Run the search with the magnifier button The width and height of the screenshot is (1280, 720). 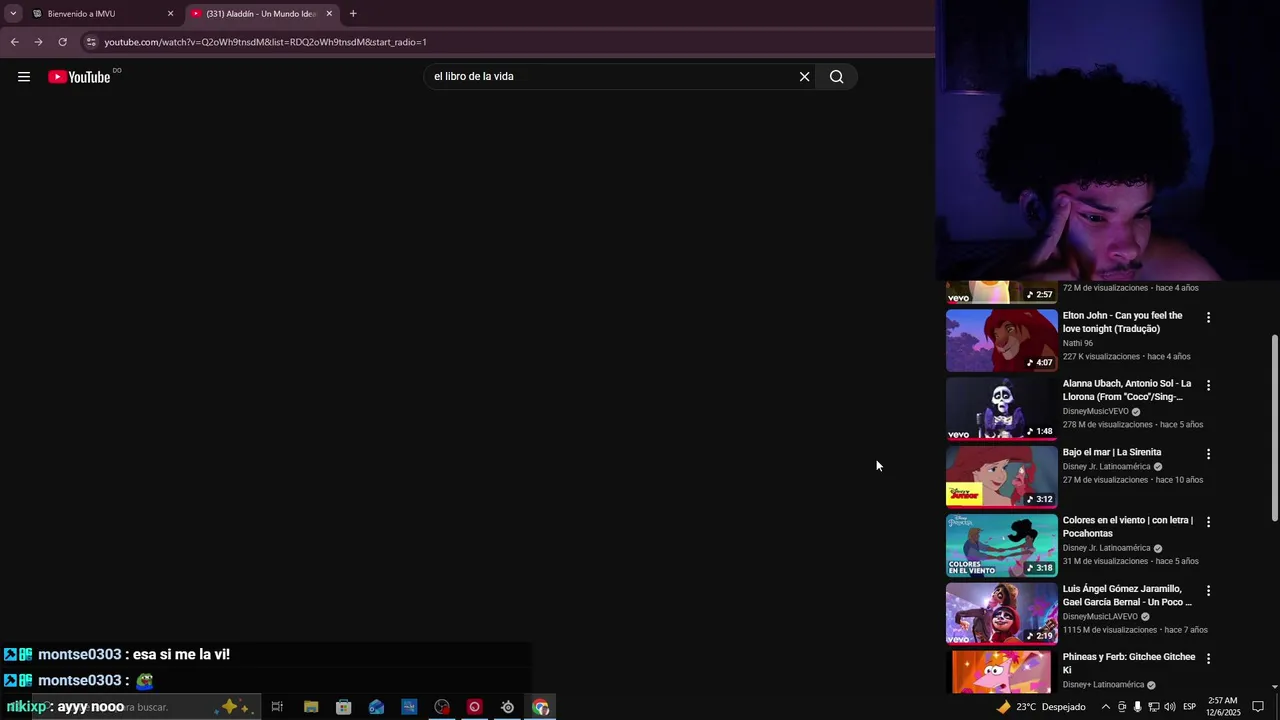point(837,77)
